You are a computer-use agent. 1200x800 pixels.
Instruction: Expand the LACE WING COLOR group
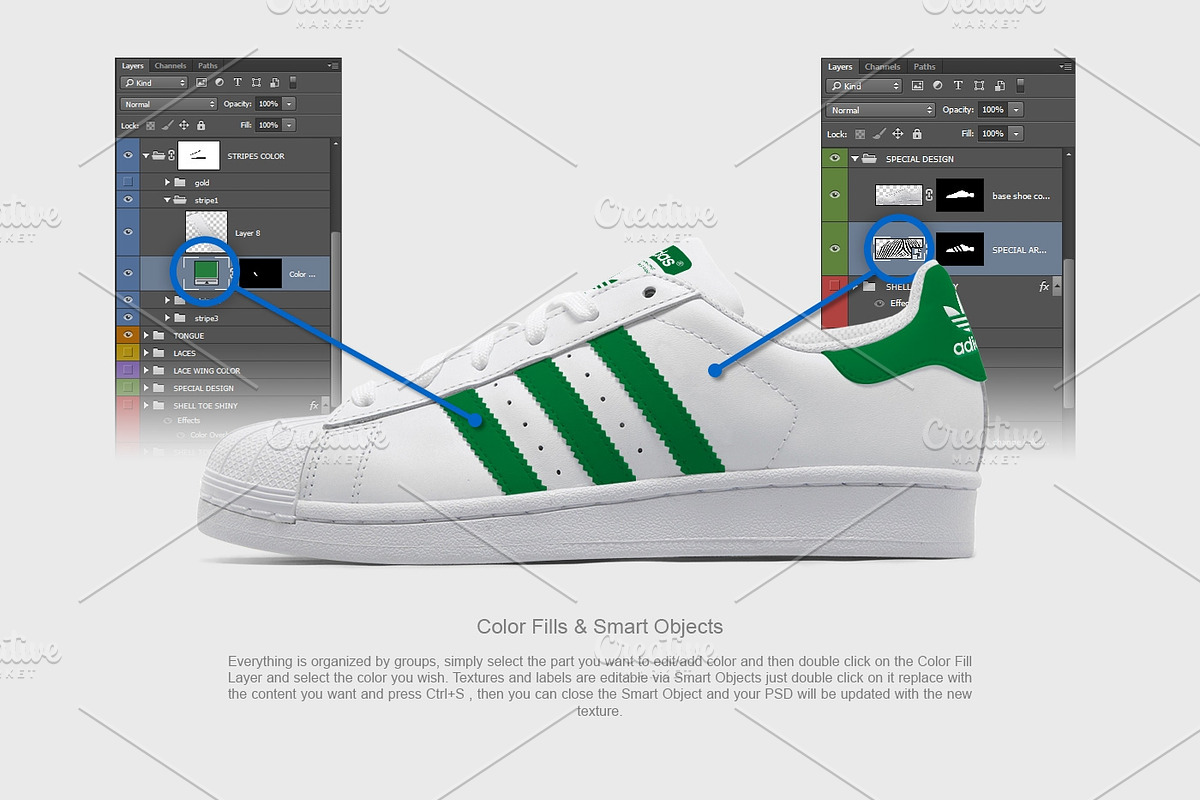[x=146, y=370]
